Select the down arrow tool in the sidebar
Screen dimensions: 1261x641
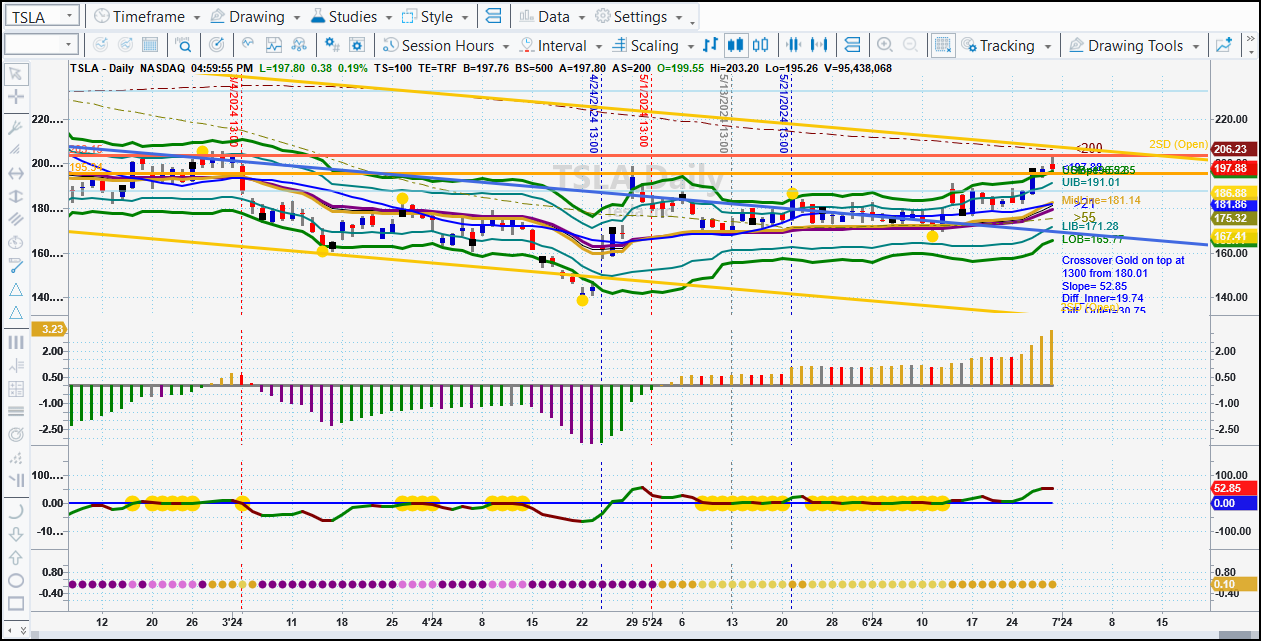coord(16,533)
